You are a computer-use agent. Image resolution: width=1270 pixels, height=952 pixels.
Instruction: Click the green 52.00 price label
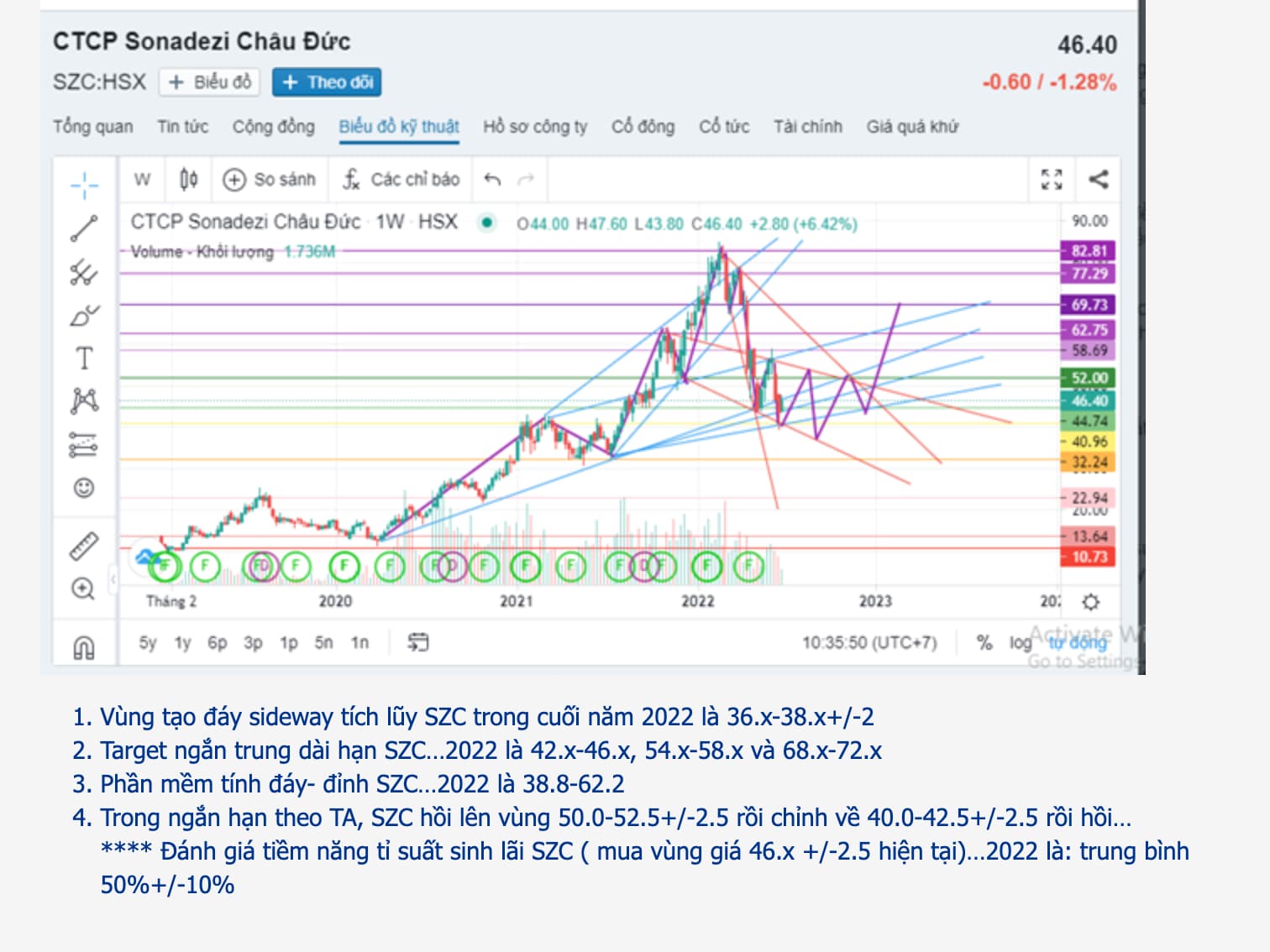[x=1089, y=378]
